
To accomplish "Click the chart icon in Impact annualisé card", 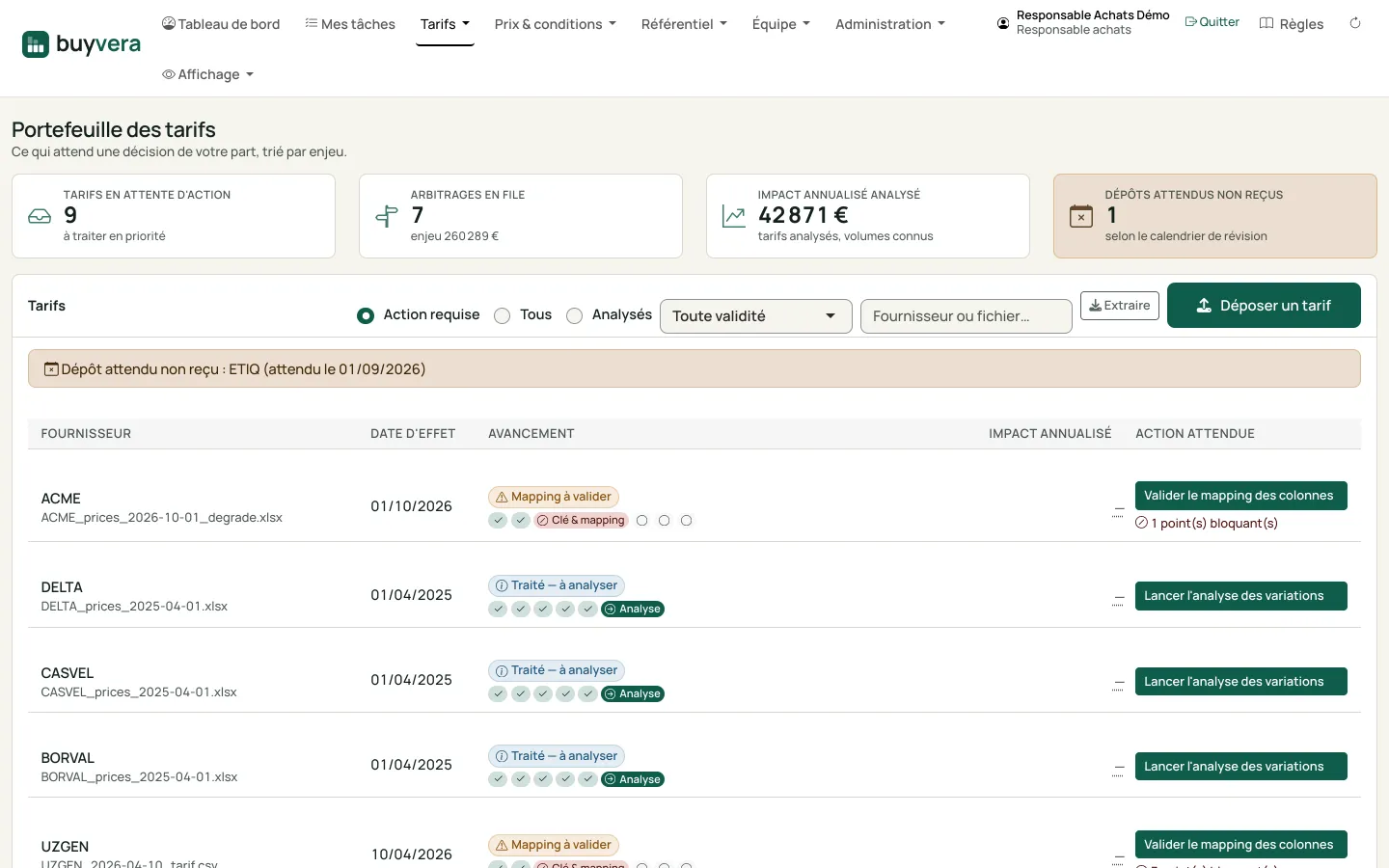I will pyautogui.click(x=734, y=216).
